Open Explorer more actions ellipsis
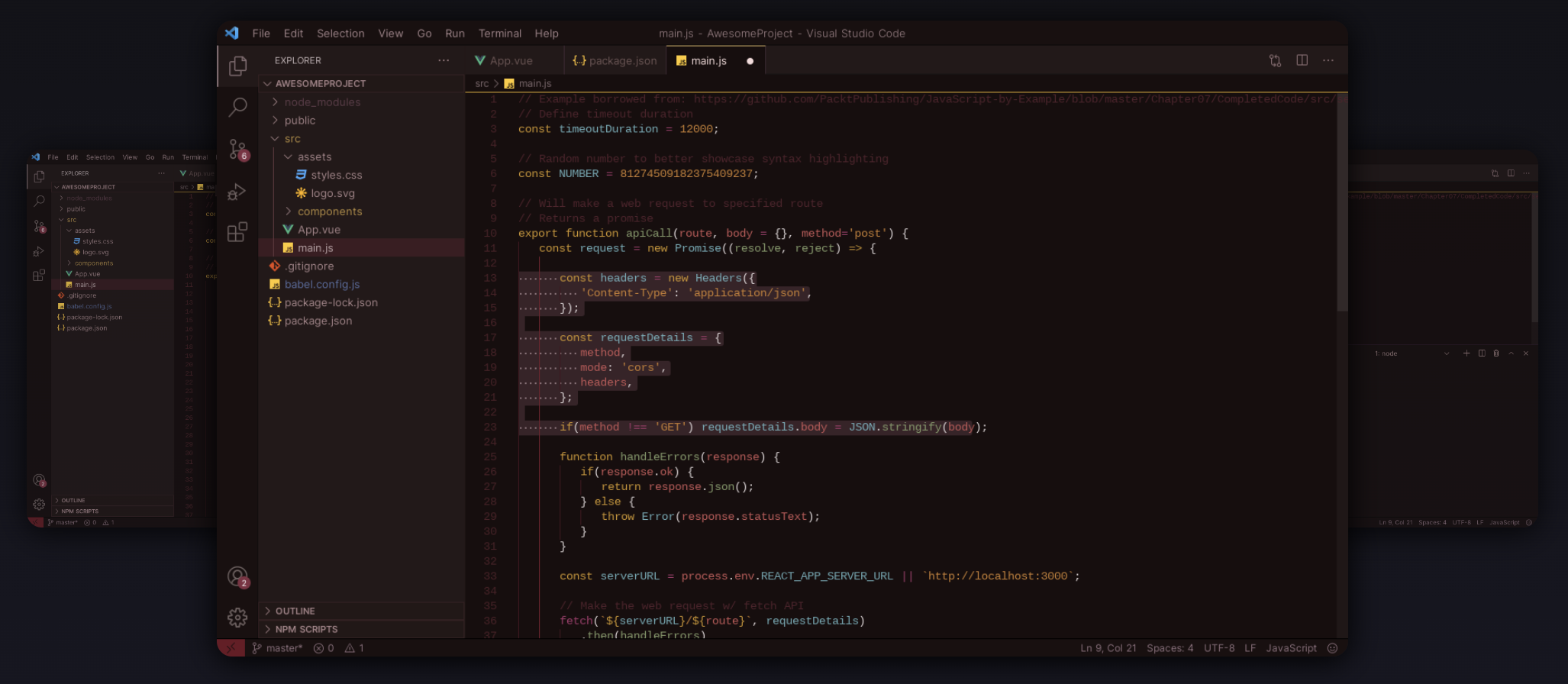This screenshot has width=1568, height=684. (x=444, y=60)
